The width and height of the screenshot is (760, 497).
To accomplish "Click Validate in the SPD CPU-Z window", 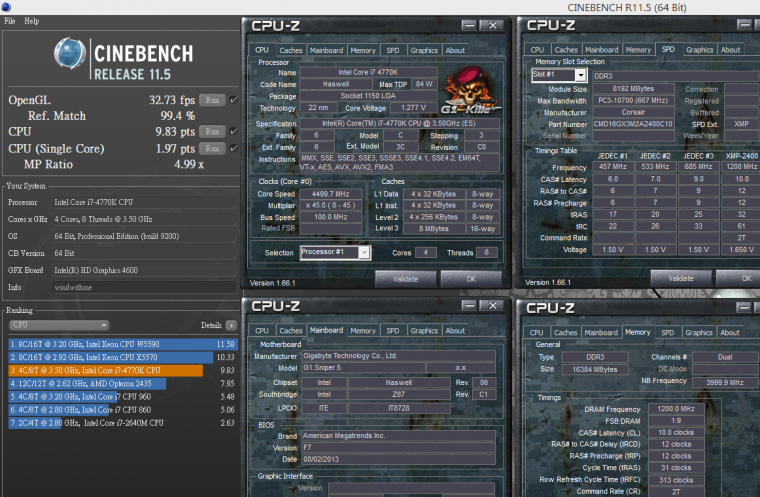I will click(681, 278).
